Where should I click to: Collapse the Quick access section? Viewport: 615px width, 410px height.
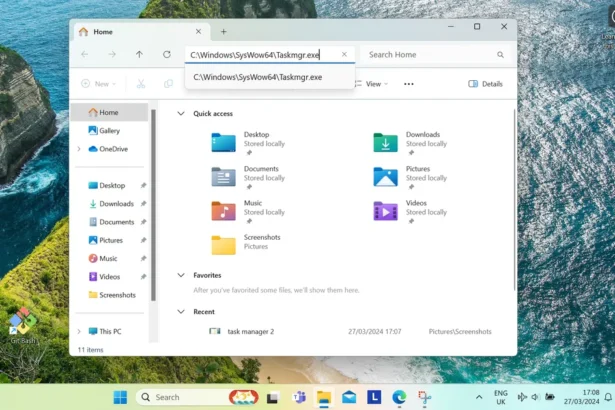[181, 113]
